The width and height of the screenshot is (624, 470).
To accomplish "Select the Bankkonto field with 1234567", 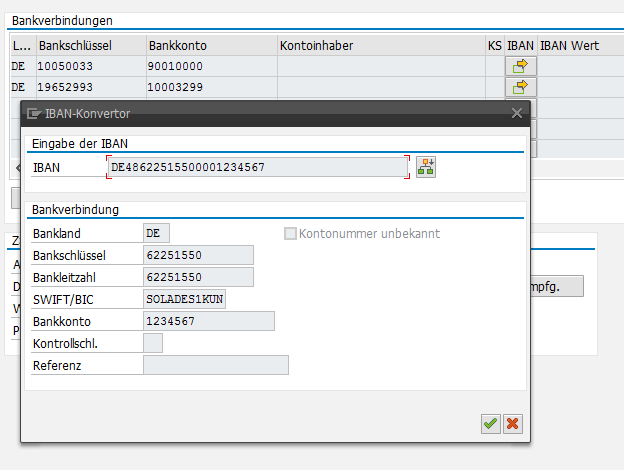I will (208, 321).
